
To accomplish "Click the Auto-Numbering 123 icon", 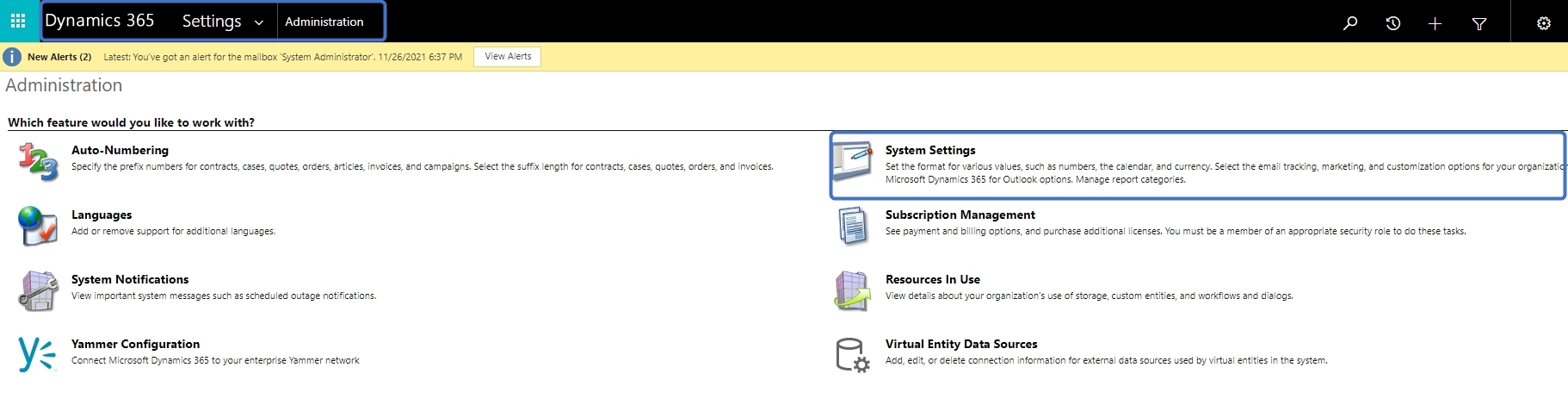I will tap(38, 161).
